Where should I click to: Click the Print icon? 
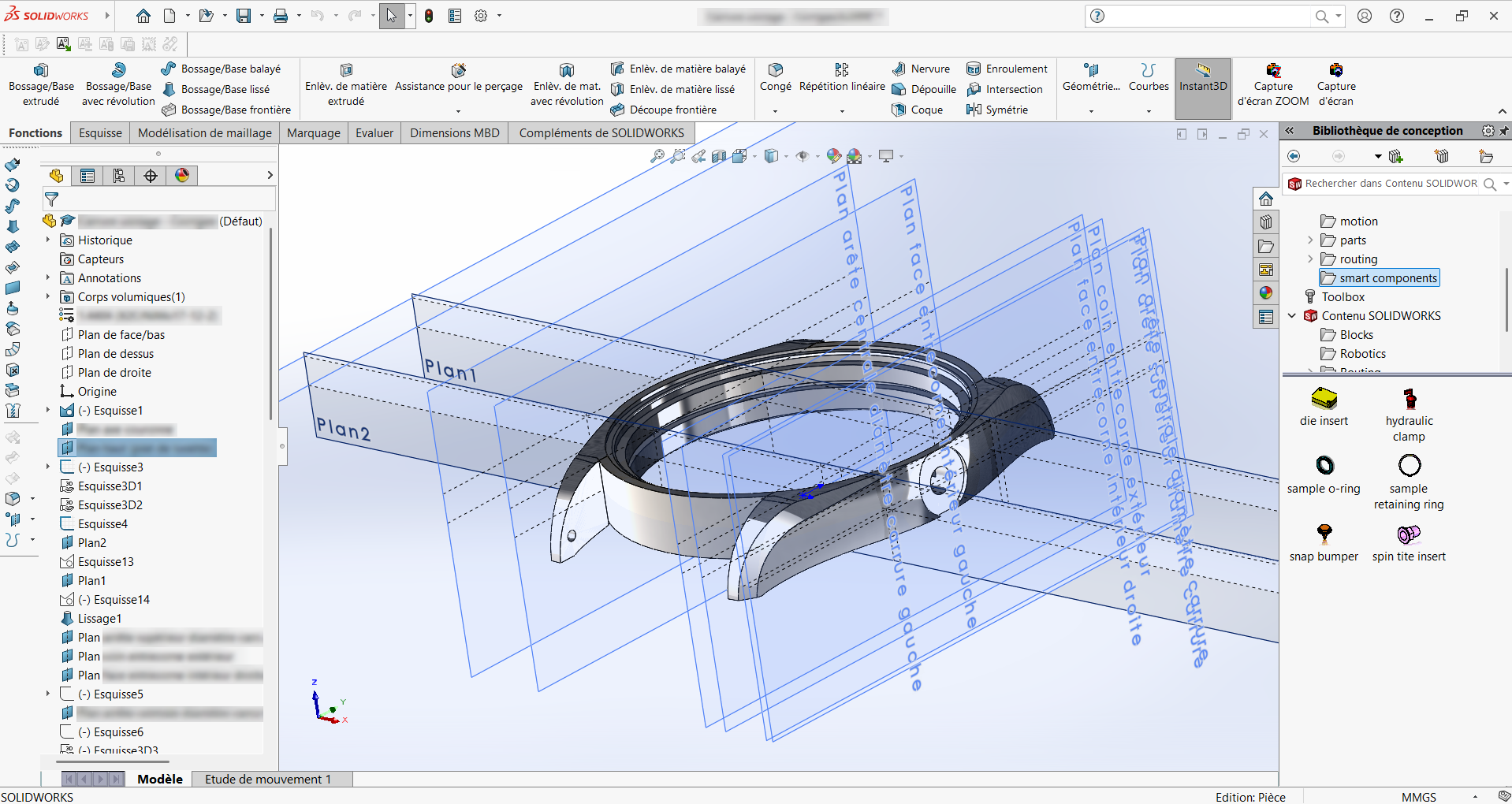[281, 16]
